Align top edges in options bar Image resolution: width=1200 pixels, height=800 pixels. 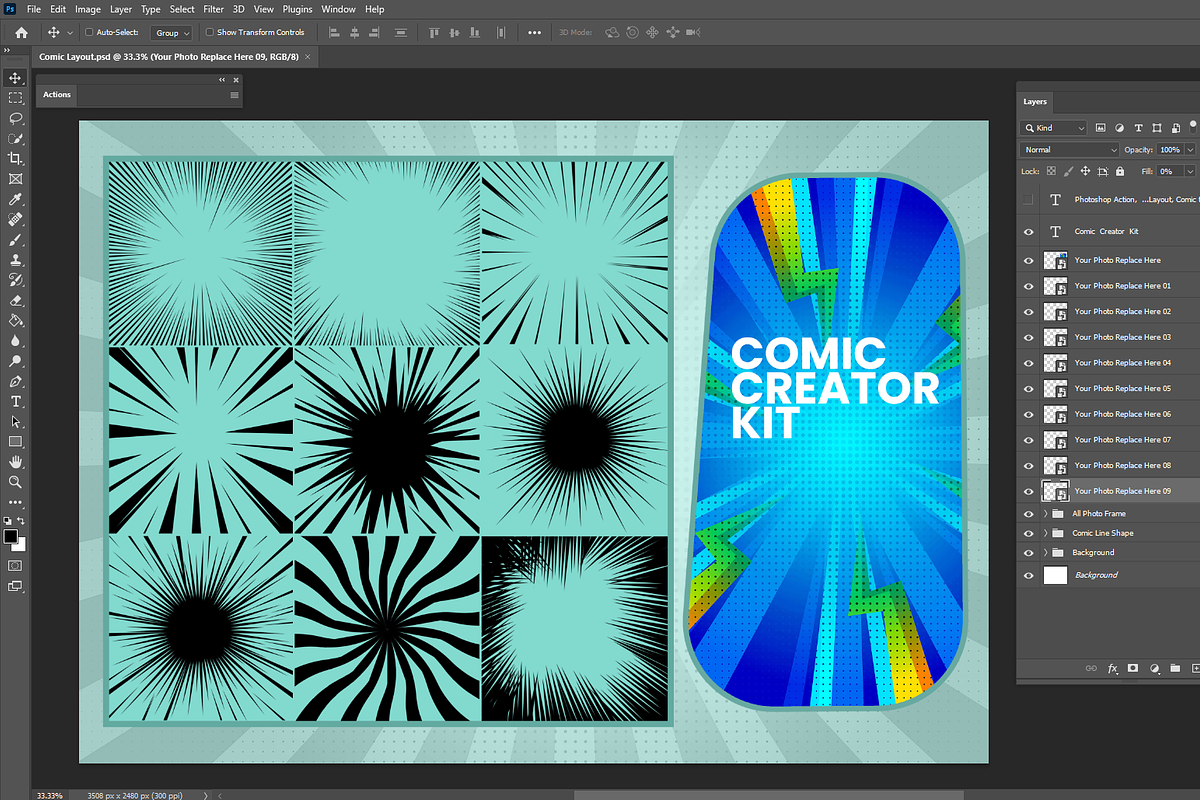[x=434, y=32]
